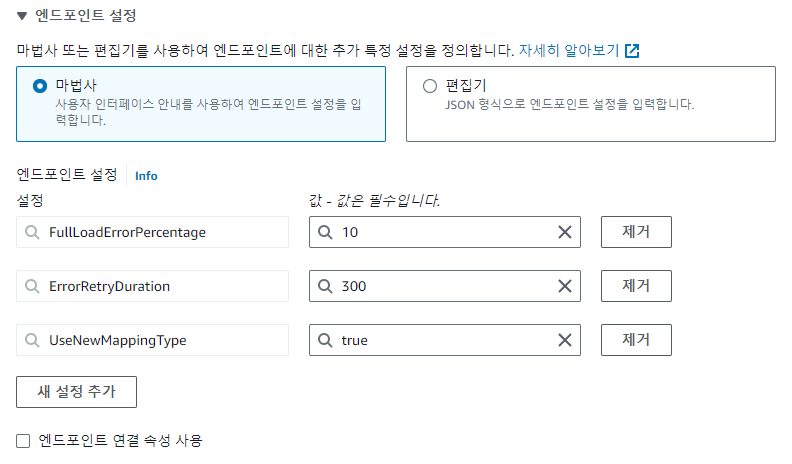
Task: Enable 엔드포인트 연결 속성 사용 checkbox
Action: (x=23, y=440)
